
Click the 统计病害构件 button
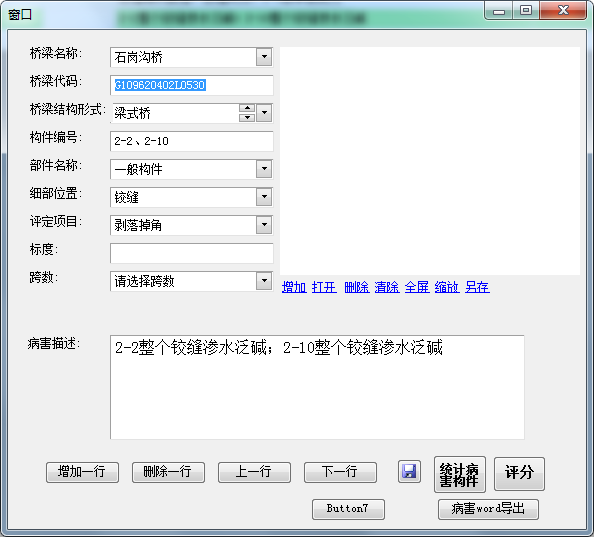pos(460,475)
